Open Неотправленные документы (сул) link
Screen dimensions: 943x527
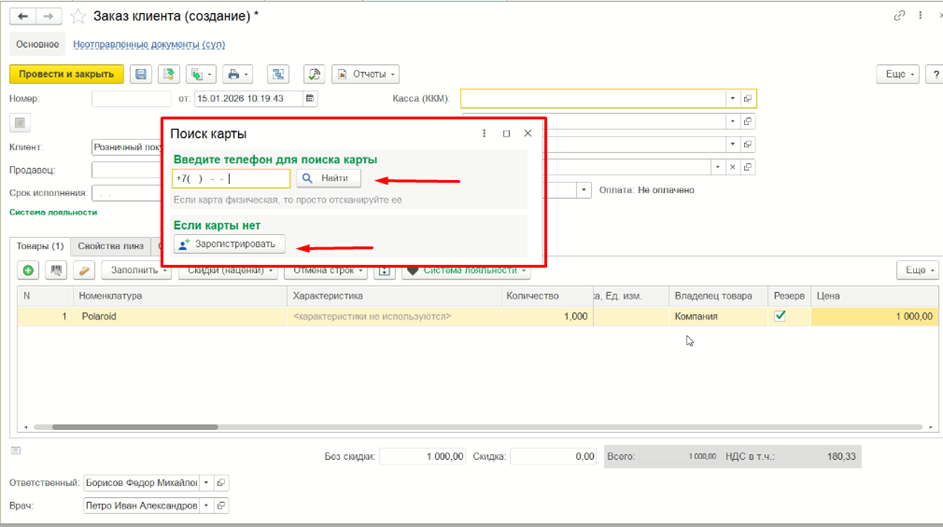[x=149, y=45]
